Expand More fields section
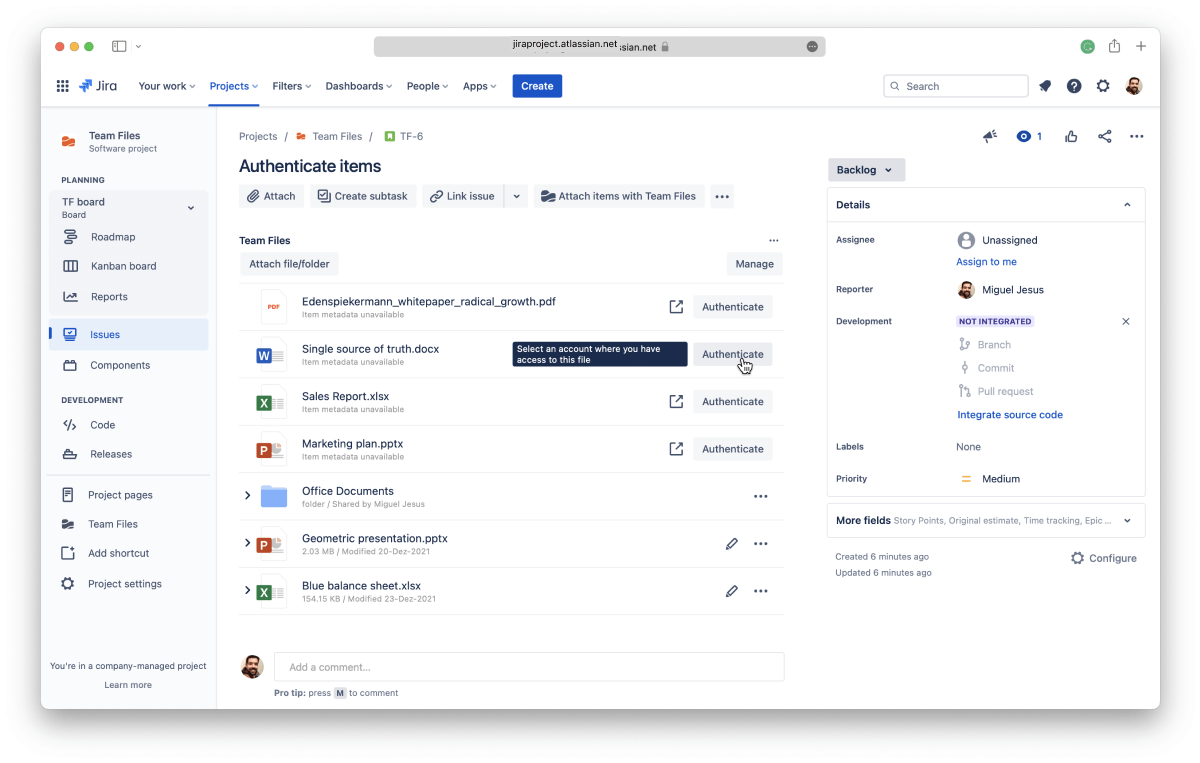Image resolution: width=1200 pixels, height=763 pixels. tap(1127, 521)
